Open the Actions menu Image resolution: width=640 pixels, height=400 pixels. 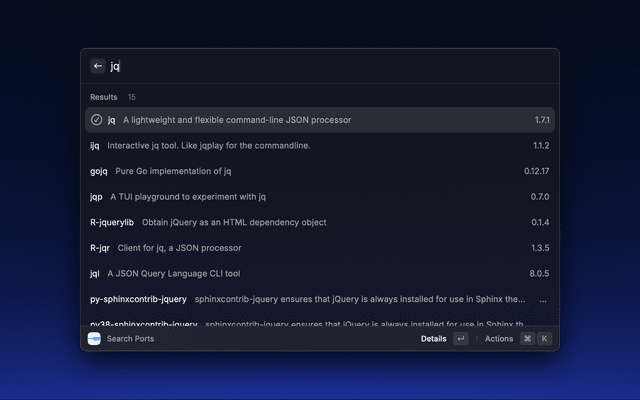(499, 339)
